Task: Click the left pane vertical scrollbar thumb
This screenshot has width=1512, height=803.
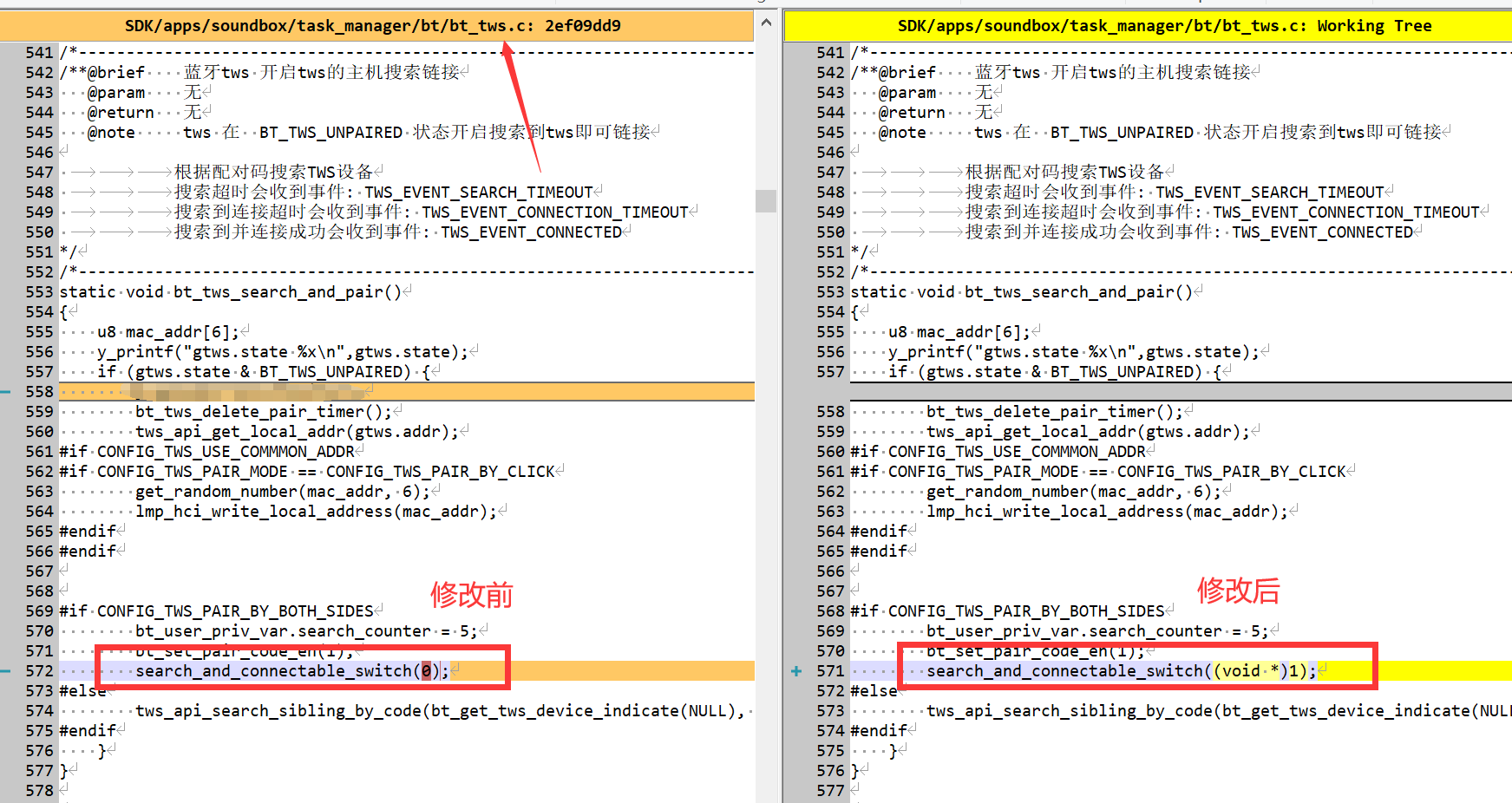Action: coord(766,200)
